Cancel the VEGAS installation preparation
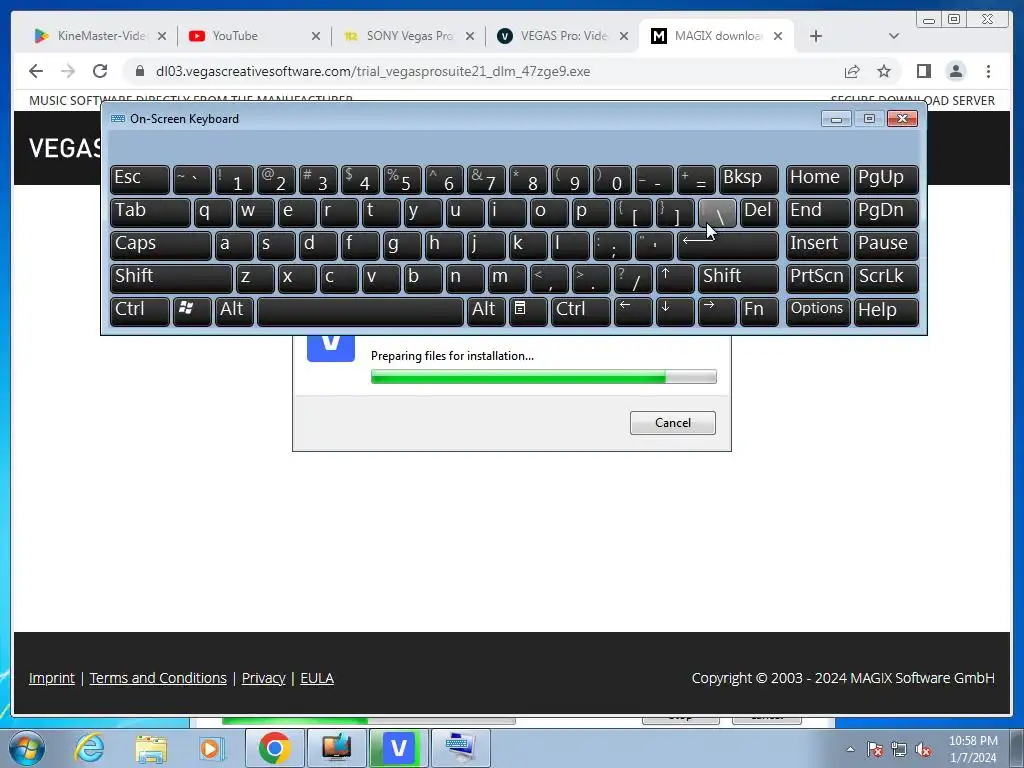The image size is (1024, 768). 673,423
